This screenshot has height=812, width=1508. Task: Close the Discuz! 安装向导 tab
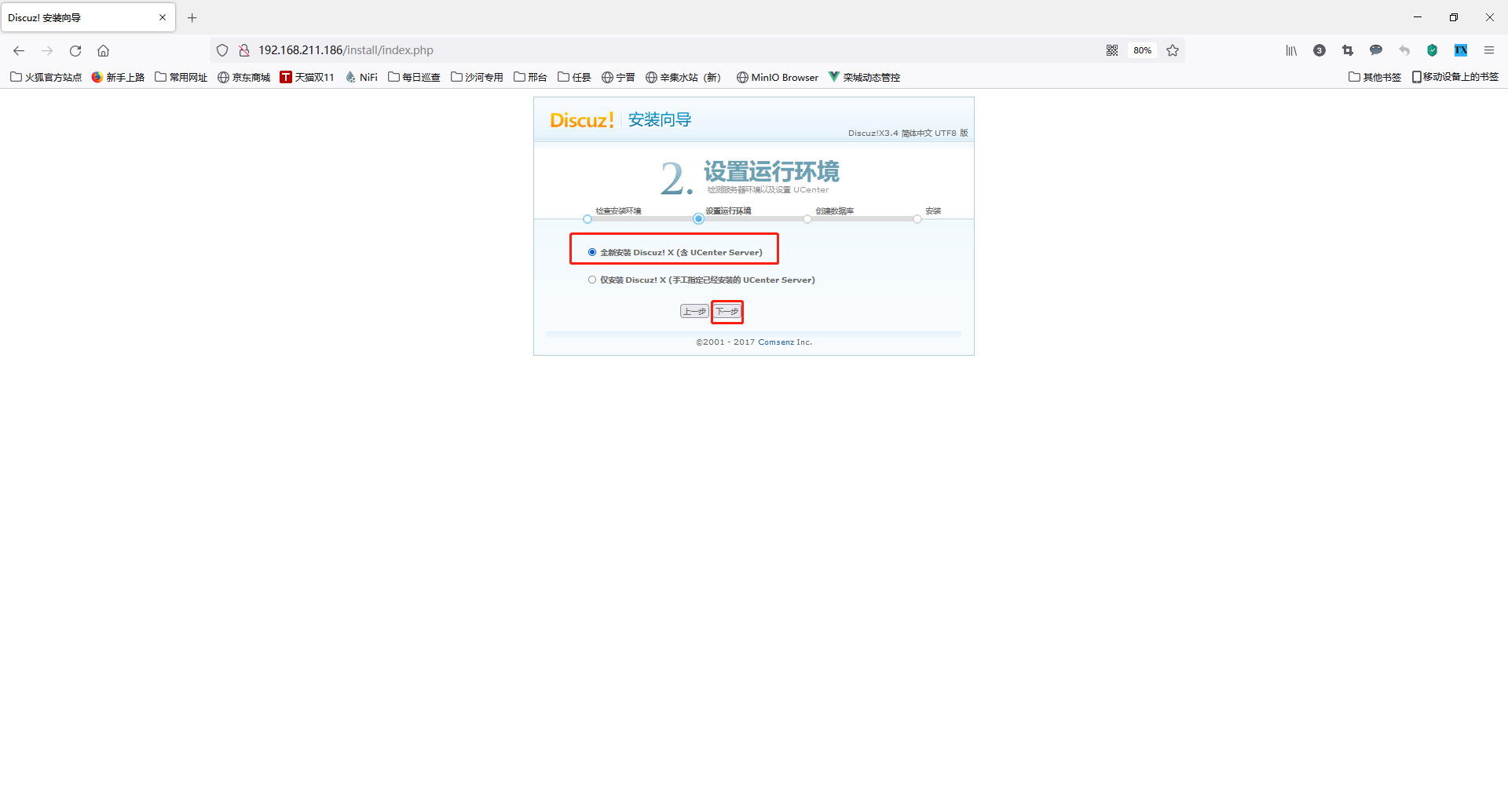tap(163, 17)
